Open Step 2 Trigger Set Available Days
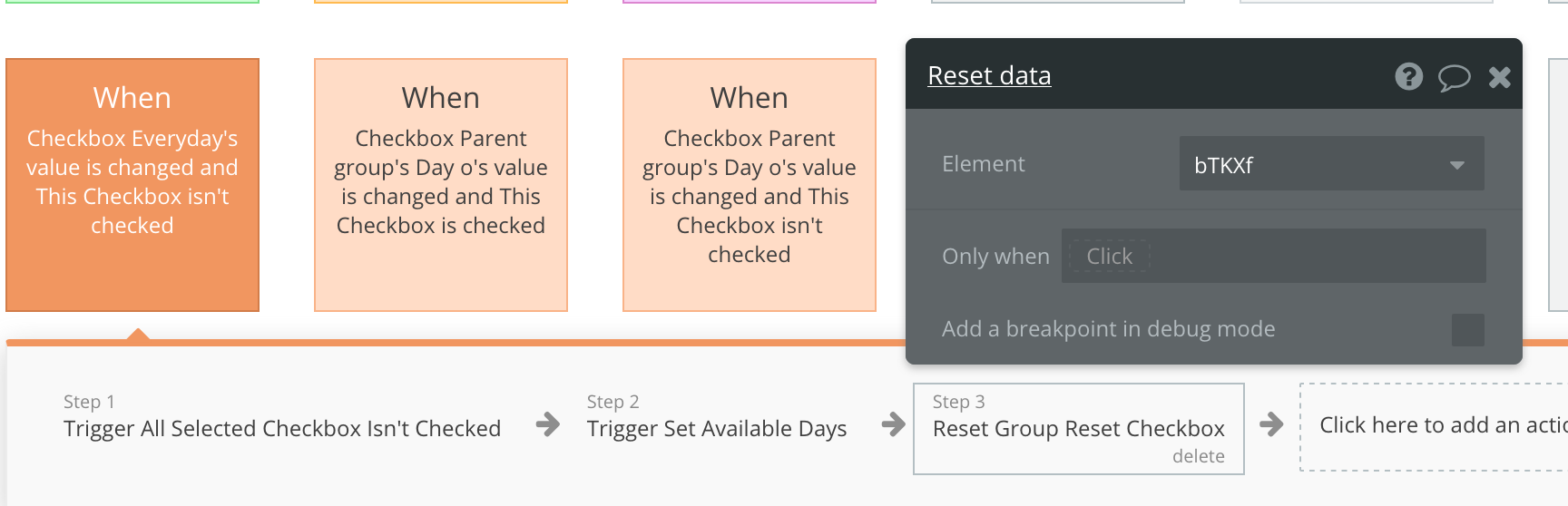The height and width of the screenshot is (506, 1568). pos(716,428)
